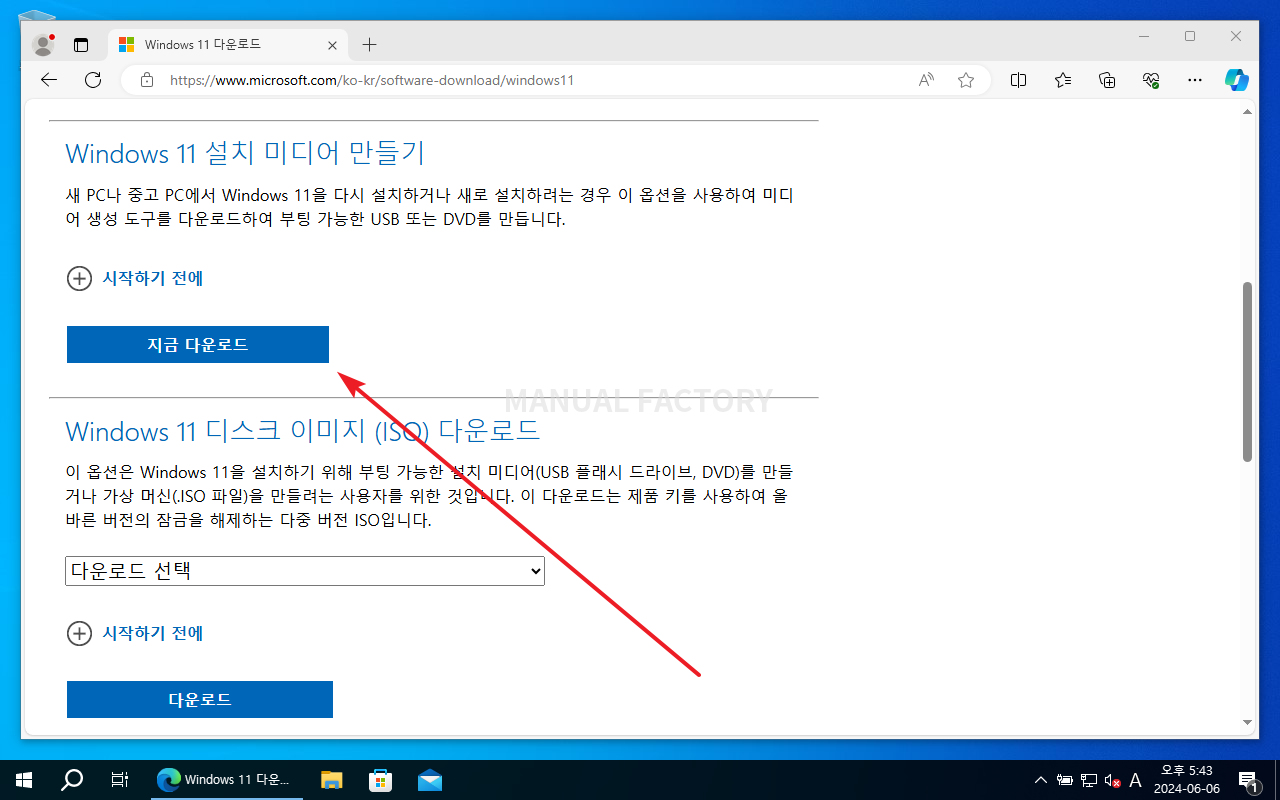Image resolution: width=1280 pixels, height=800 pixels.
Task: Open the Edge profile icon
Action: click(x=43, y=45)
